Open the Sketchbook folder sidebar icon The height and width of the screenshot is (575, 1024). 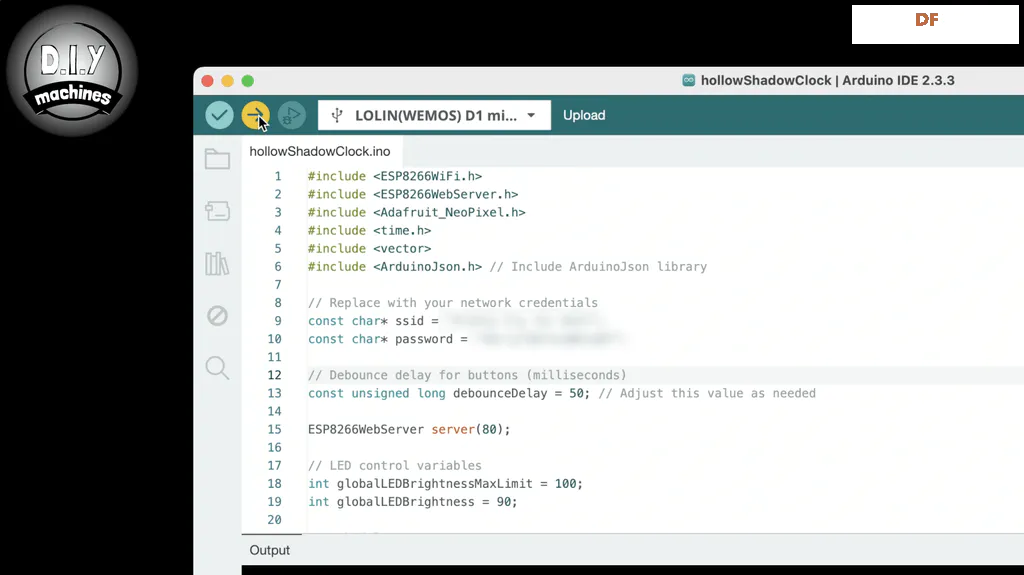point(217,159)
